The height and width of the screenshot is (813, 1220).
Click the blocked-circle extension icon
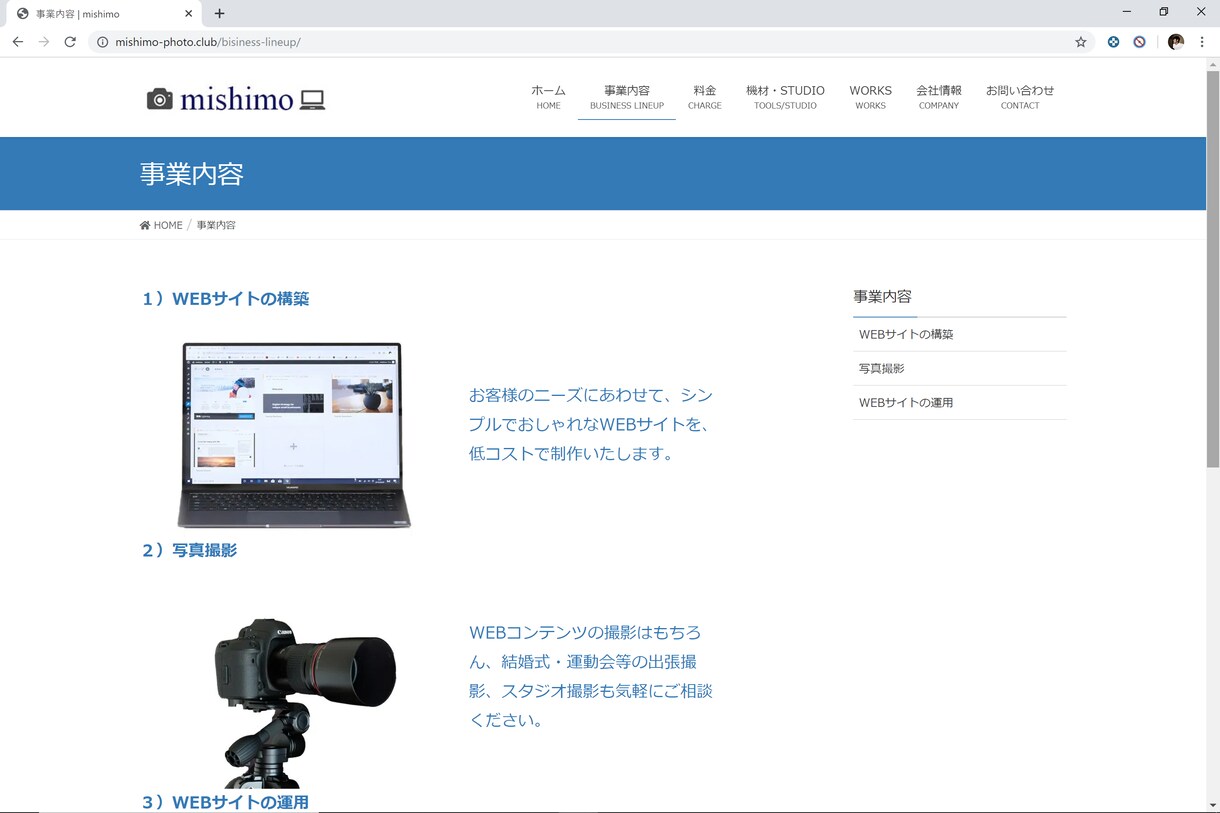pyautogui.click(x=1139, y=42)
